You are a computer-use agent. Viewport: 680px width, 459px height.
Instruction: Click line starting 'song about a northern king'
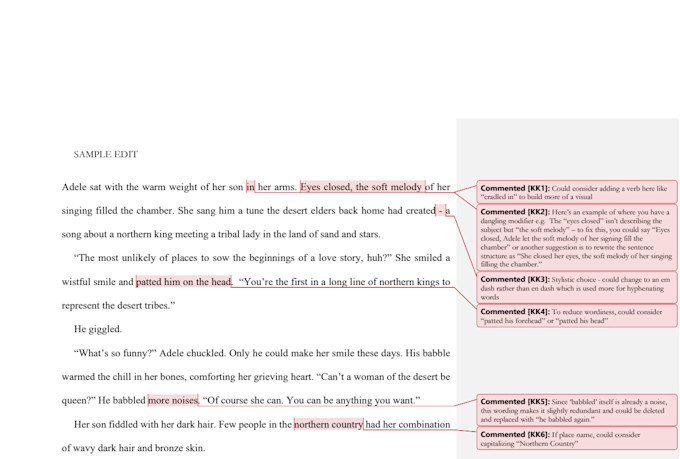221,234
